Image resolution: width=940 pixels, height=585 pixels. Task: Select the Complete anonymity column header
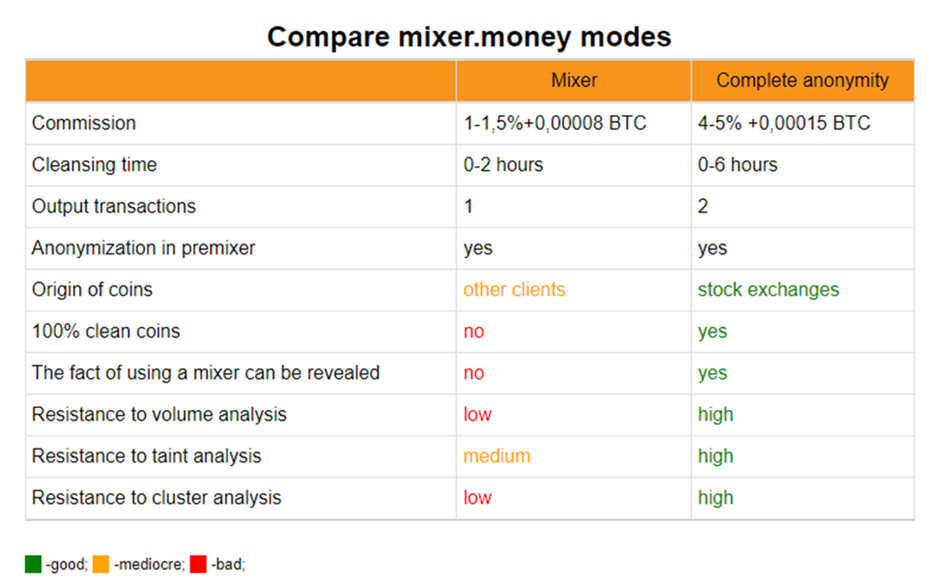pyautogui.click(x=803, y=80)
